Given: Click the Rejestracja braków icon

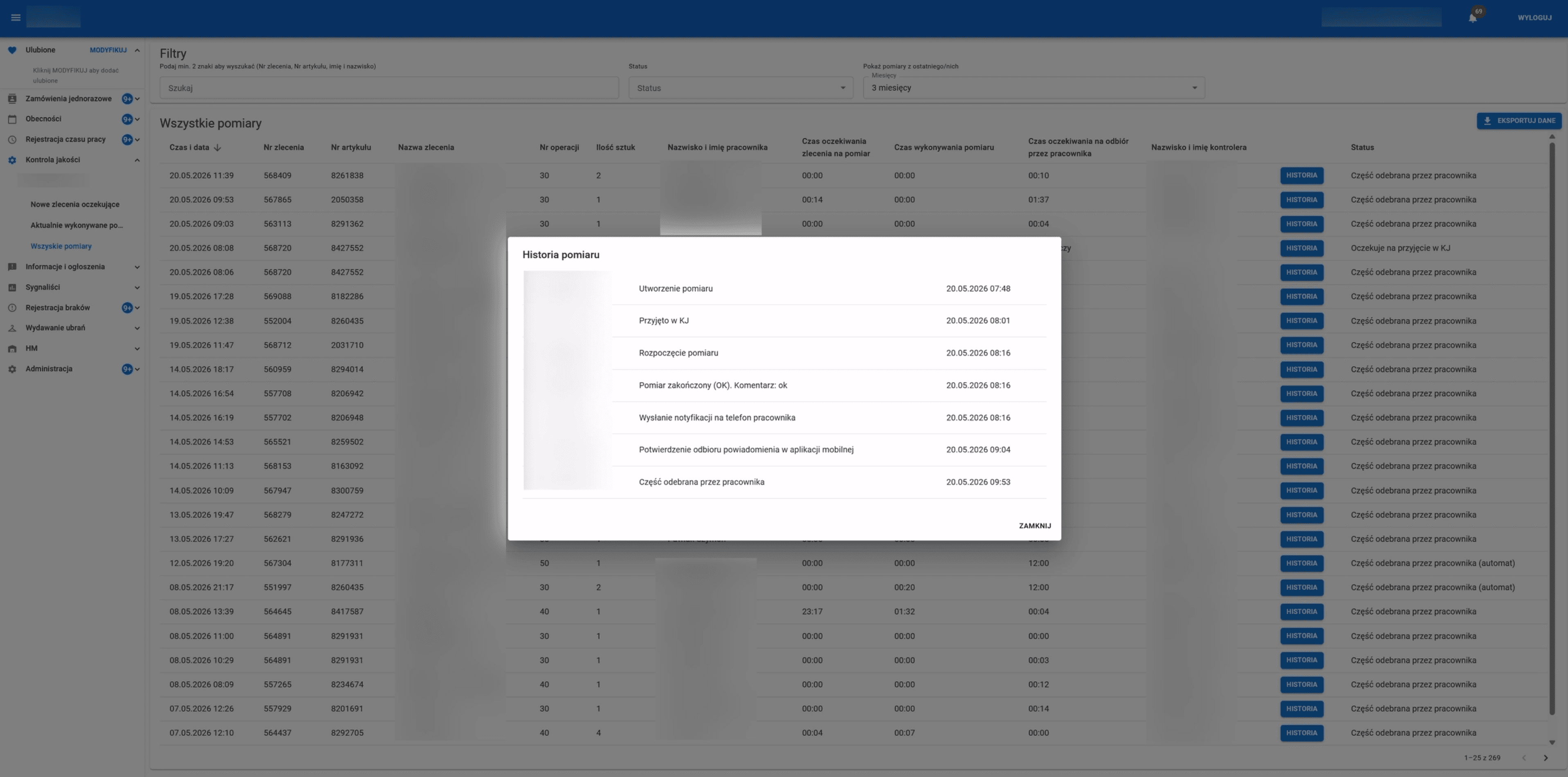Looking at the screenshot, I should point(12,308).
